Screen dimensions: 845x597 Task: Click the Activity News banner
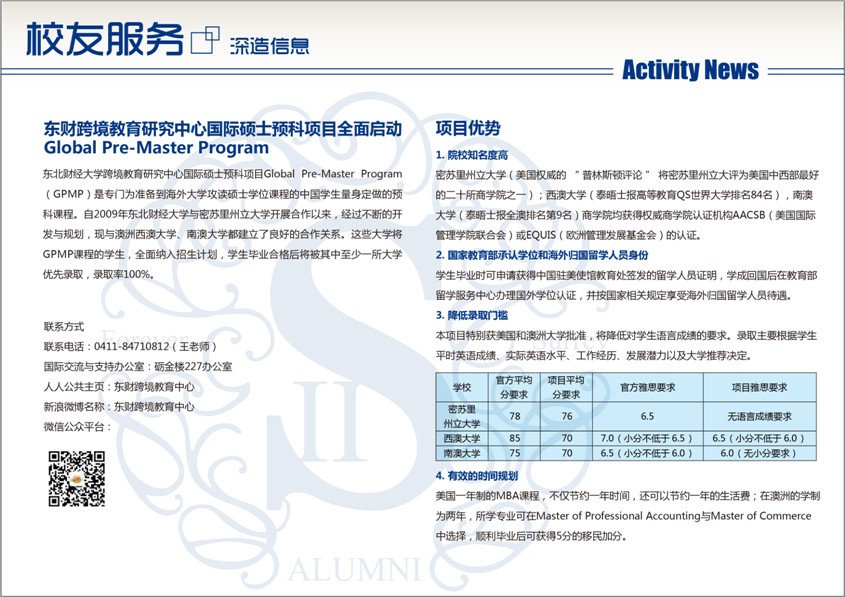(690, 69)
